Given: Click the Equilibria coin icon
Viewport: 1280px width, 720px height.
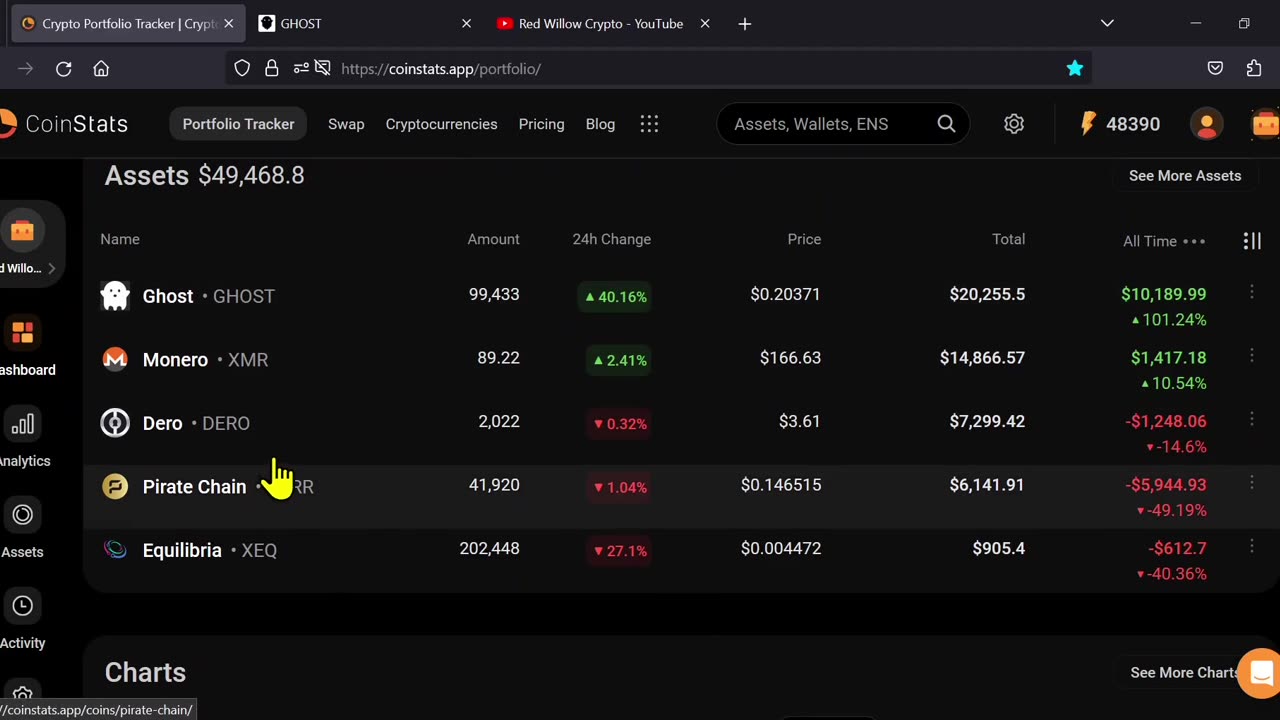Looking at the screenshot, I should [x=115, y=550].
